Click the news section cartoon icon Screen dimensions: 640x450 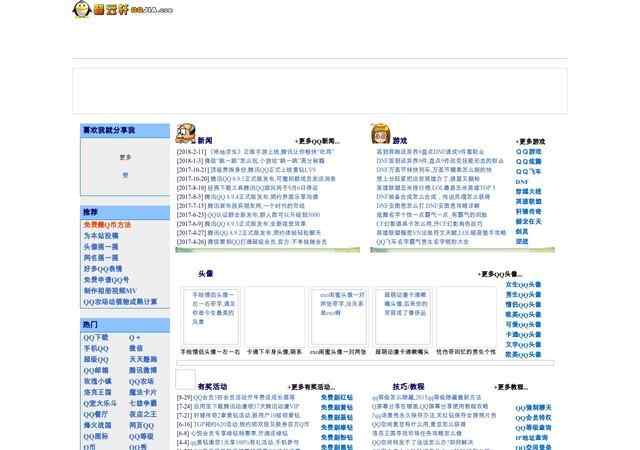[185, 134]
